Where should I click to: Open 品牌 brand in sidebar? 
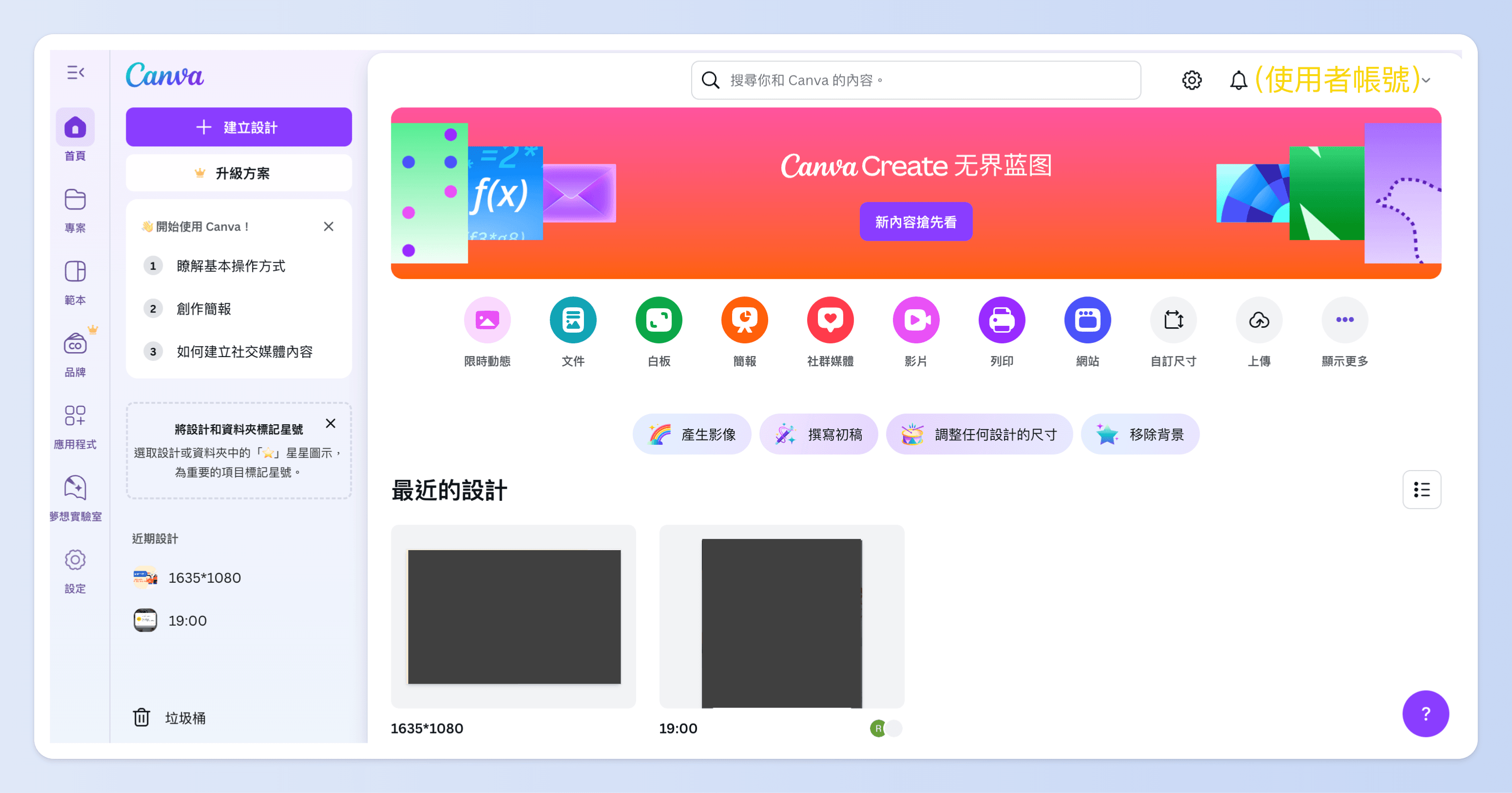75,354
